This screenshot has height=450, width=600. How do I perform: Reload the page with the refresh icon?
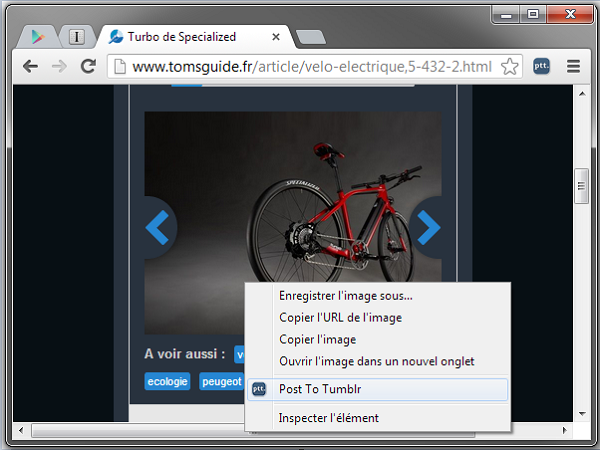pyautogui.click(x=88, y=66)
